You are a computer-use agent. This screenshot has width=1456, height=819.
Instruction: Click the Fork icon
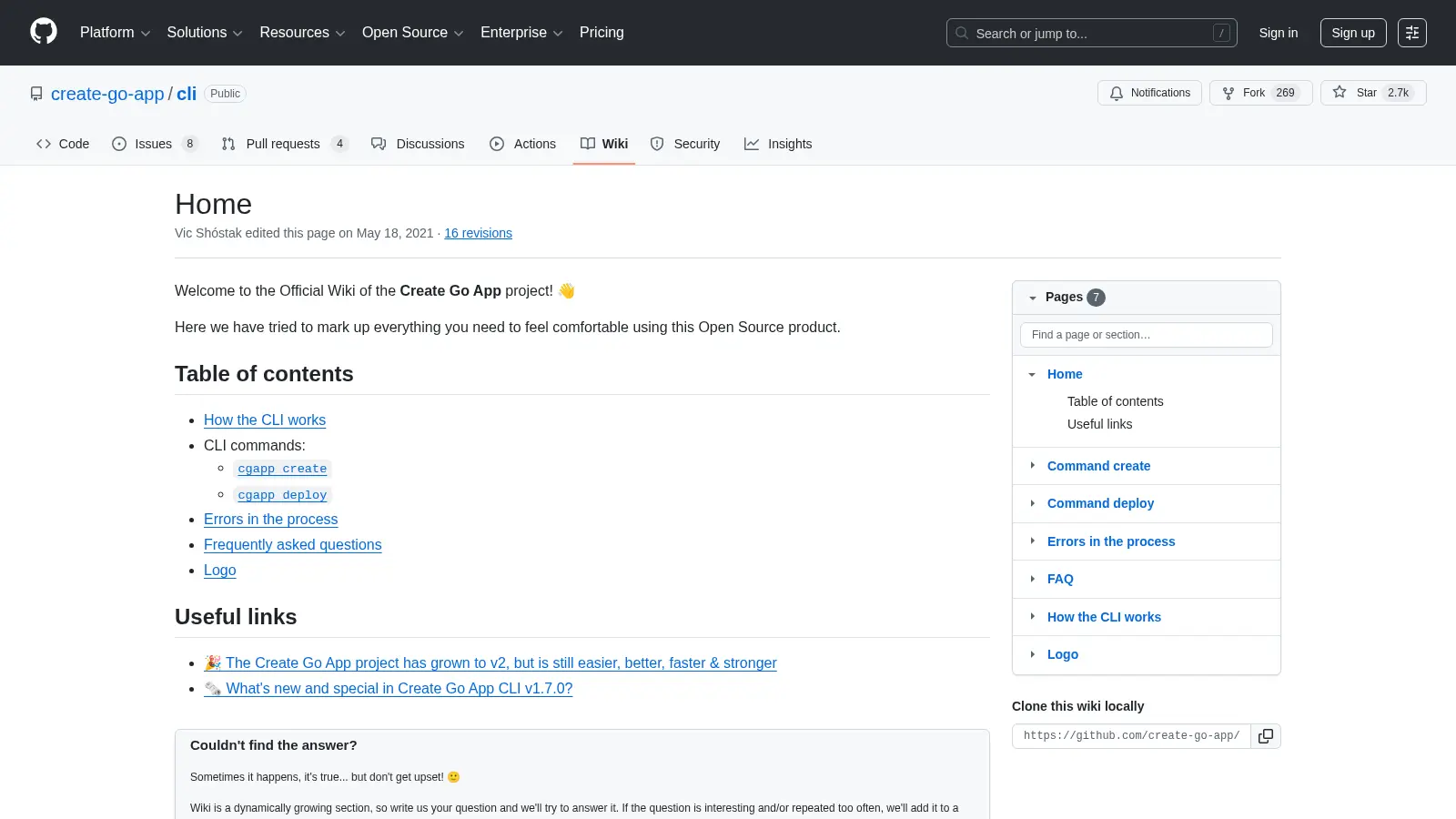tap(1228, 93)
